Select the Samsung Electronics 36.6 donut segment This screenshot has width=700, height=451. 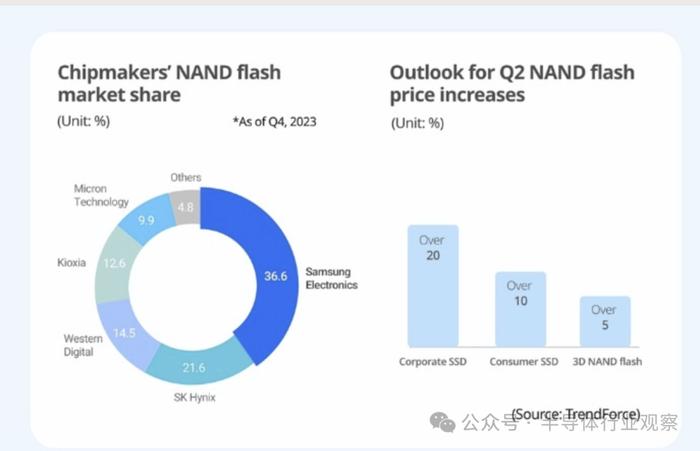tap(273, 276)
